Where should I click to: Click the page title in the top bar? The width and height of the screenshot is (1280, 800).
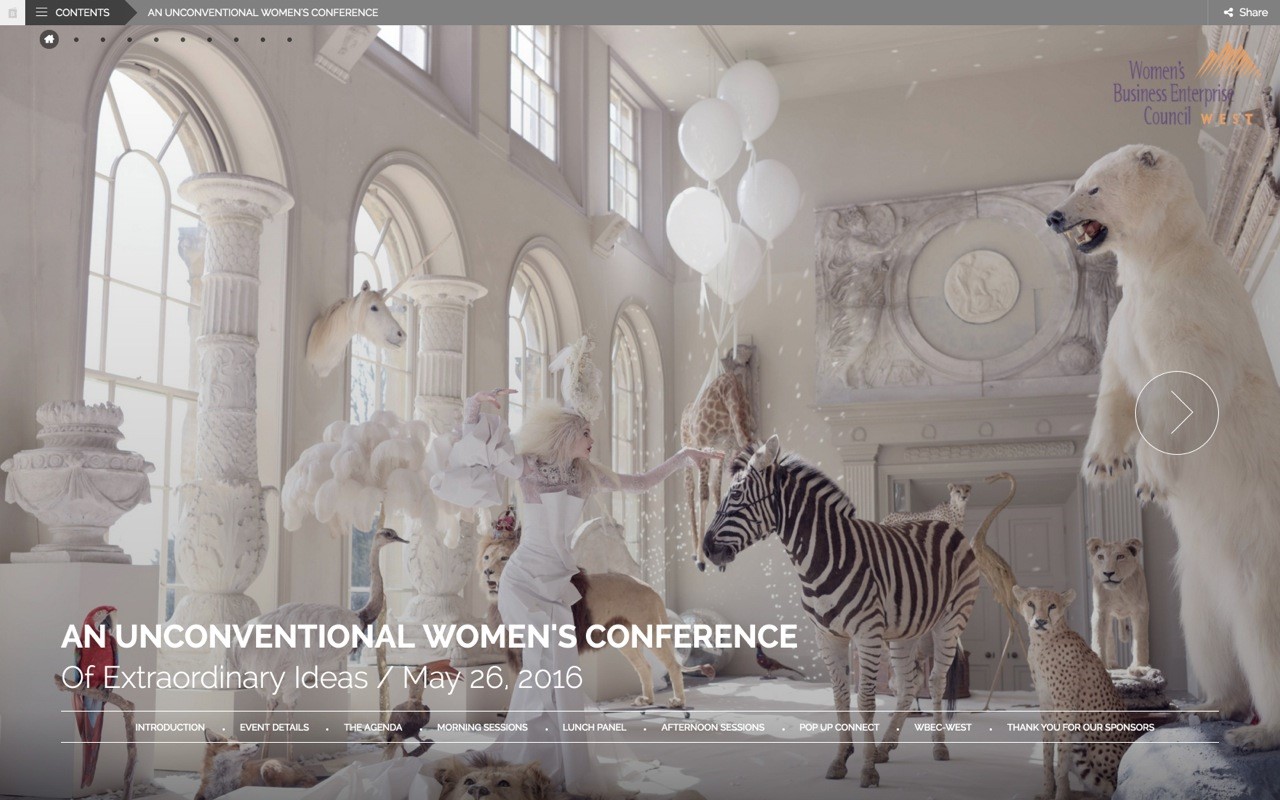(262, 12)
